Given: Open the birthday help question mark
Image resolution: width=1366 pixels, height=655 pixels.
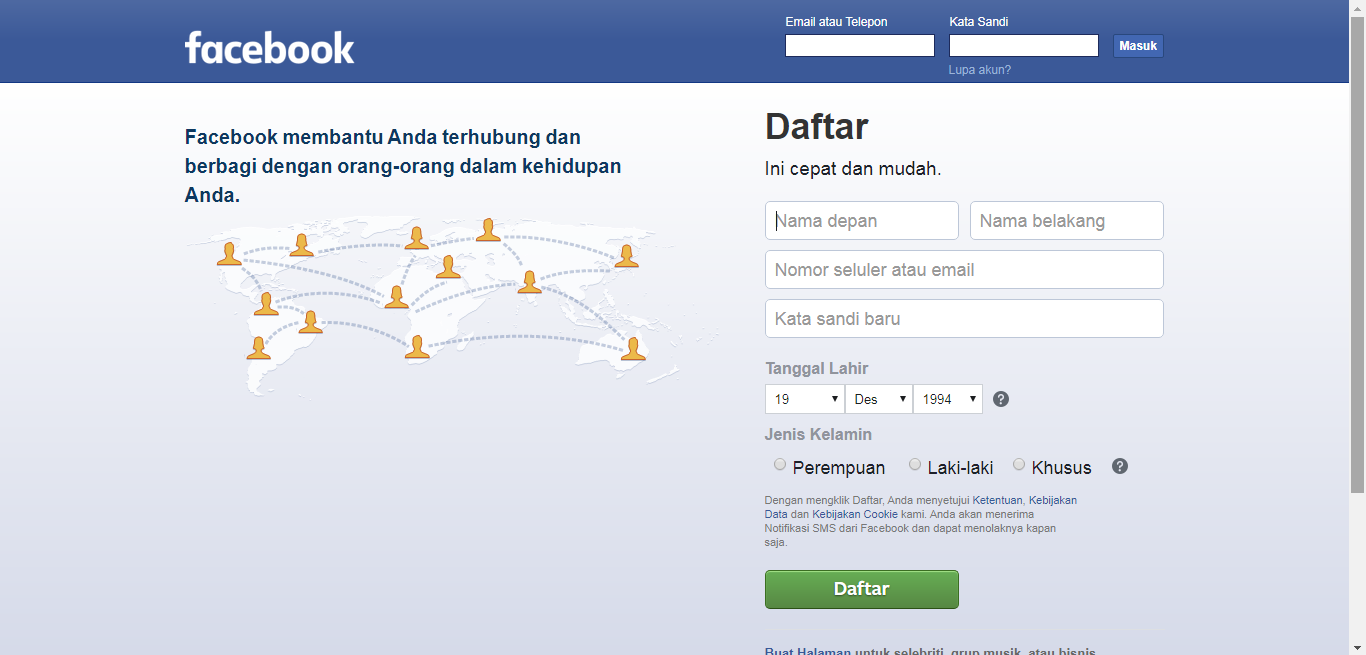Looking at the screenshot, I should [x=1001, y=398].
